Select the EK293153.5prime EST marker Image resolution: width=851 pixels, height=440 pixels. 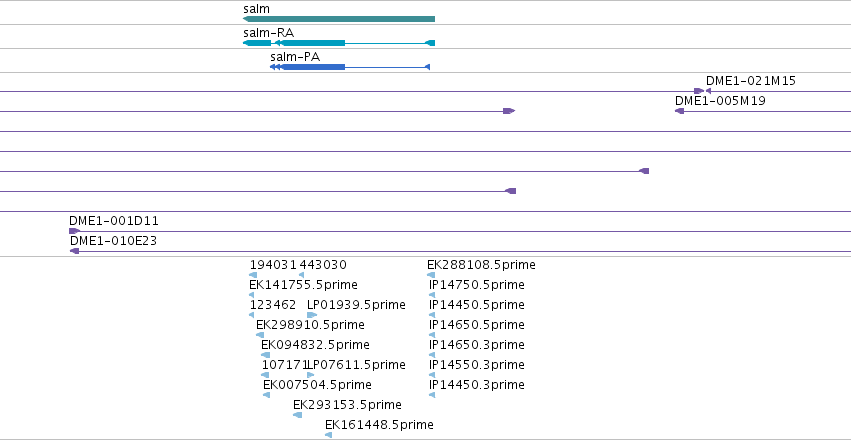(x=297, y=415)
